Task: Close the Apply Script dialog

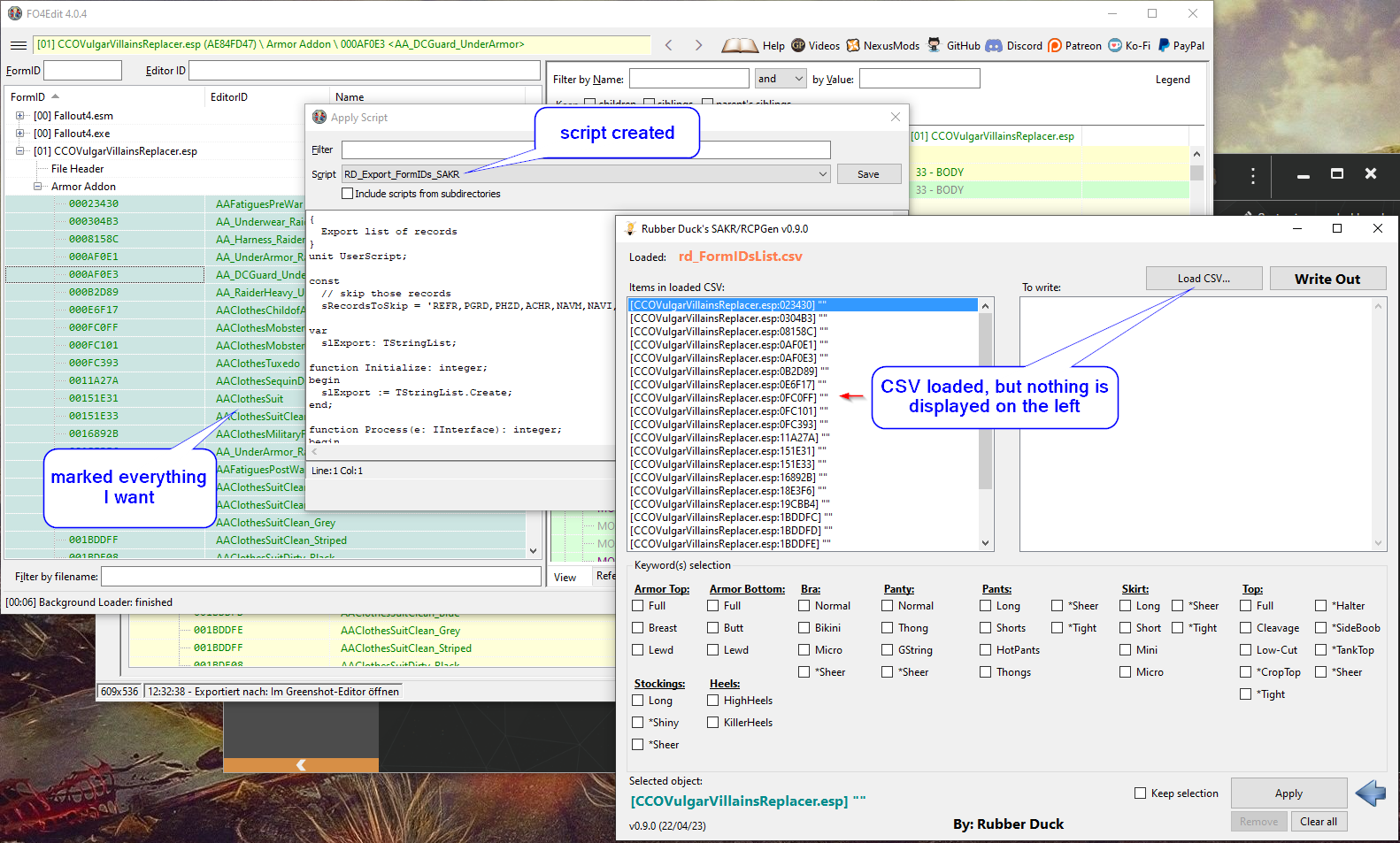Action: click(x=896, y=117)
